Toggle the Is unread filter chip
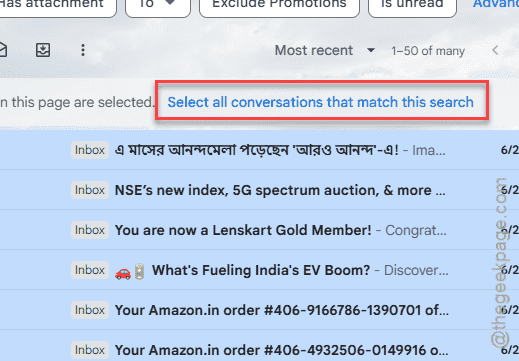This screenshot has height=361, width=519. [x=412, y=5]
